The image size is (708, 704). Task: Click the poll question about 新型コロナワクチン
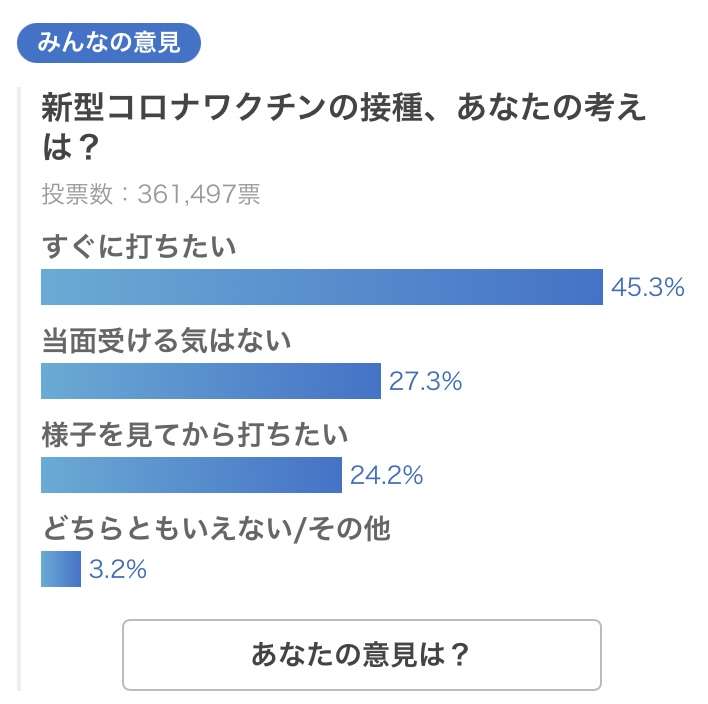click(343, 127)
